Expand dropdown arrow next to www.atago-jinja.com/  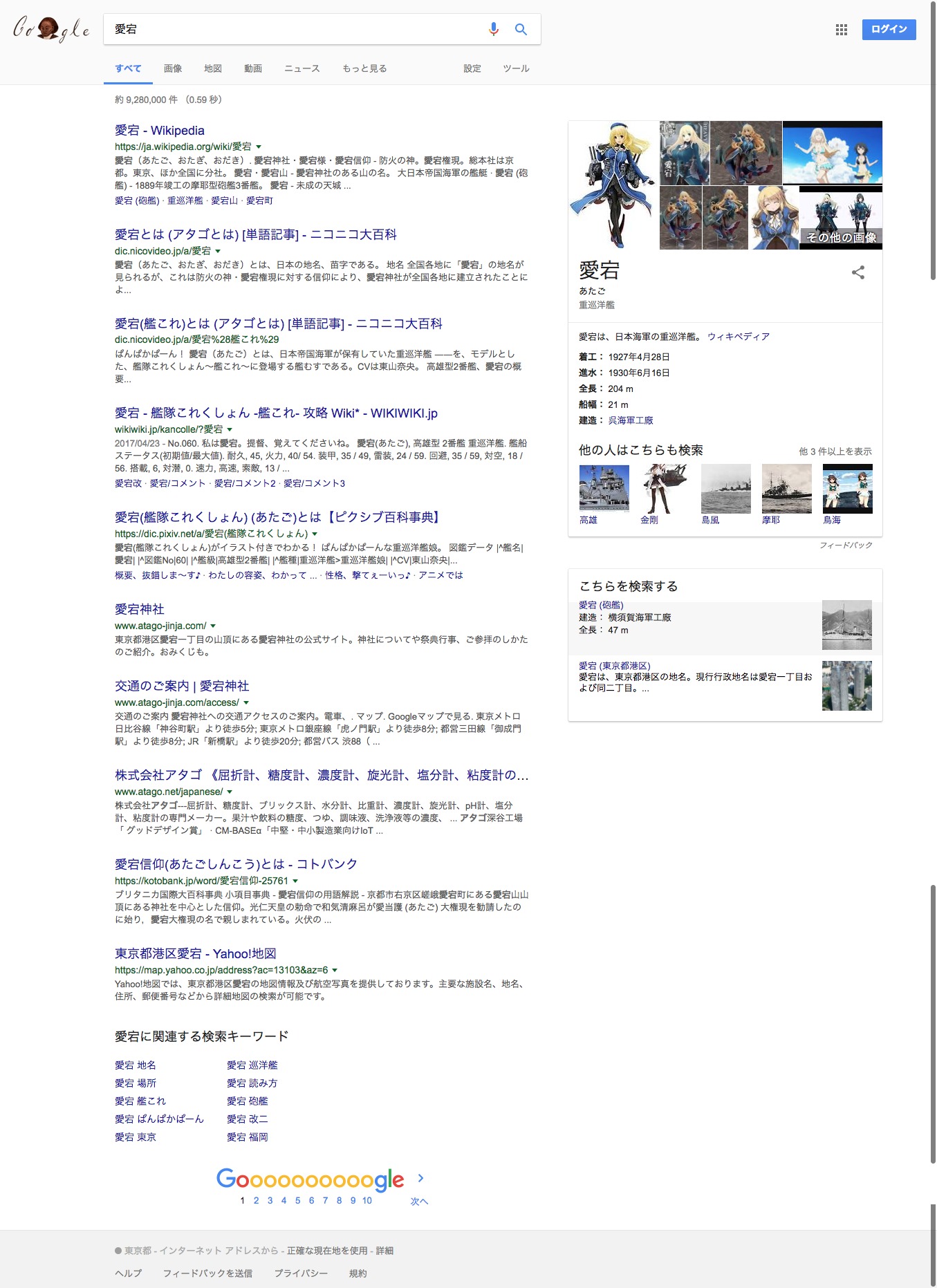coord(213,626)
